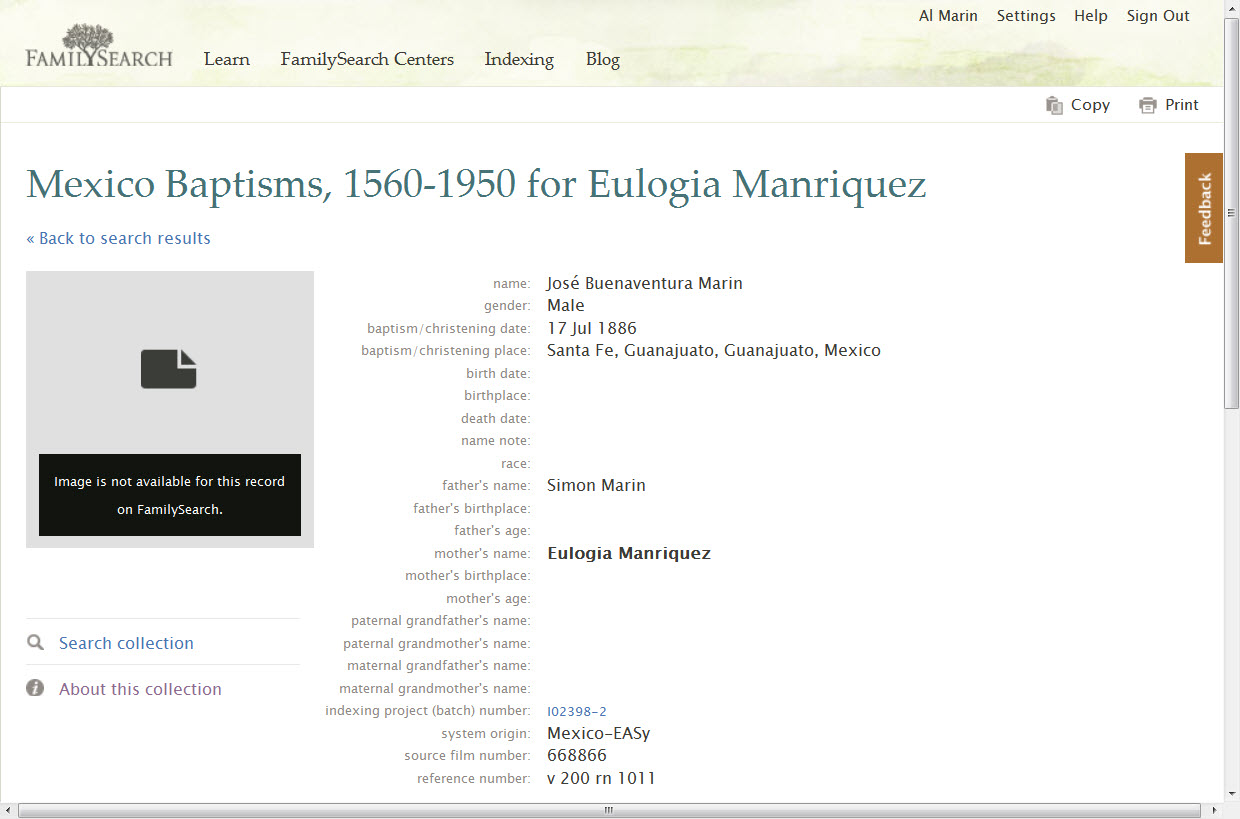
Task: Click the Mexico Baptisms page heading
Action: pos(476,184)
